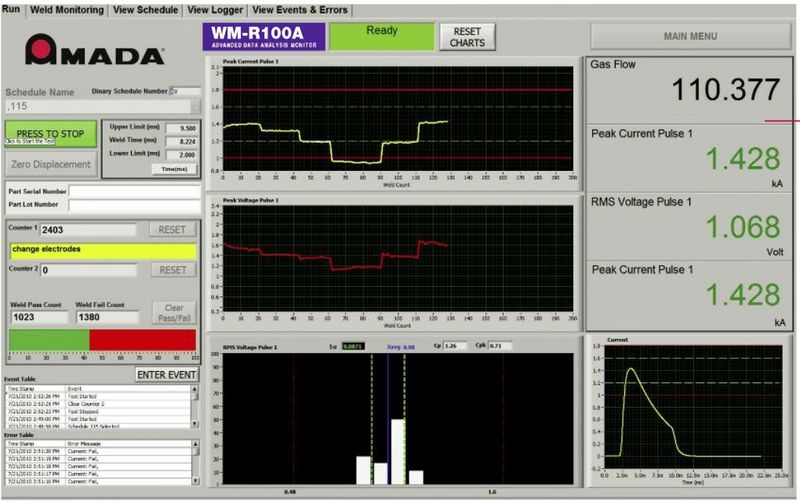Viewport: 800px width, 502px height.
Task: Open the Weld Monitoring tab
Action: pos(67,10)
